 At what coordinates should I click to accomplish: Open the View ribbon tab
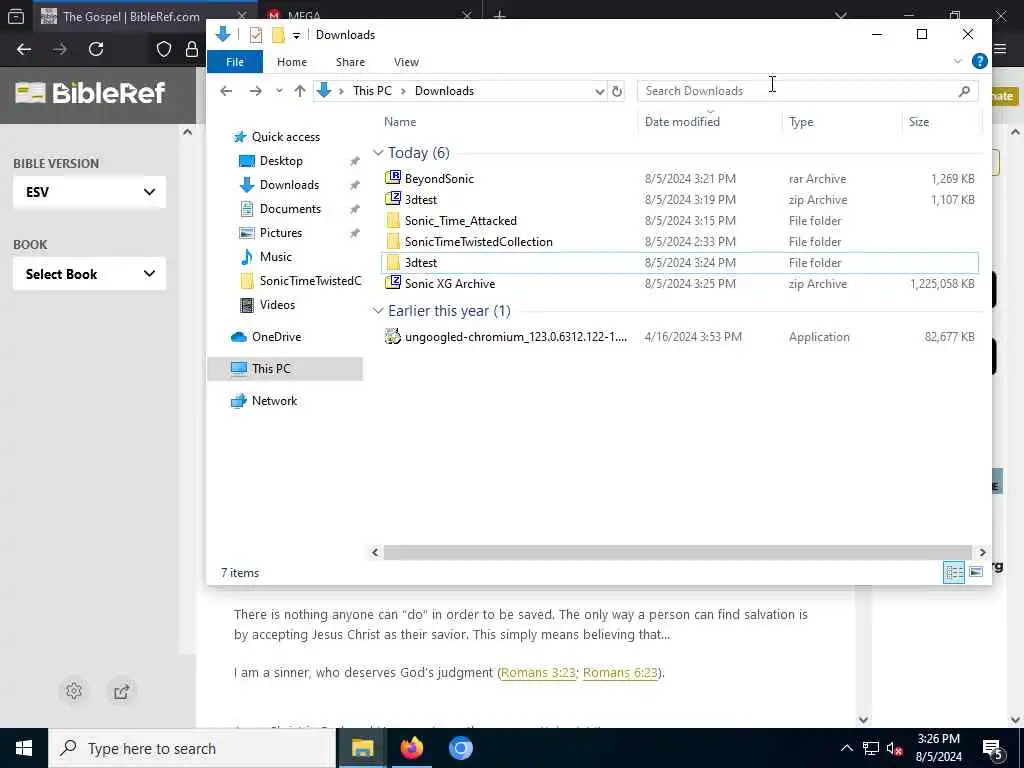pos(406,62)
